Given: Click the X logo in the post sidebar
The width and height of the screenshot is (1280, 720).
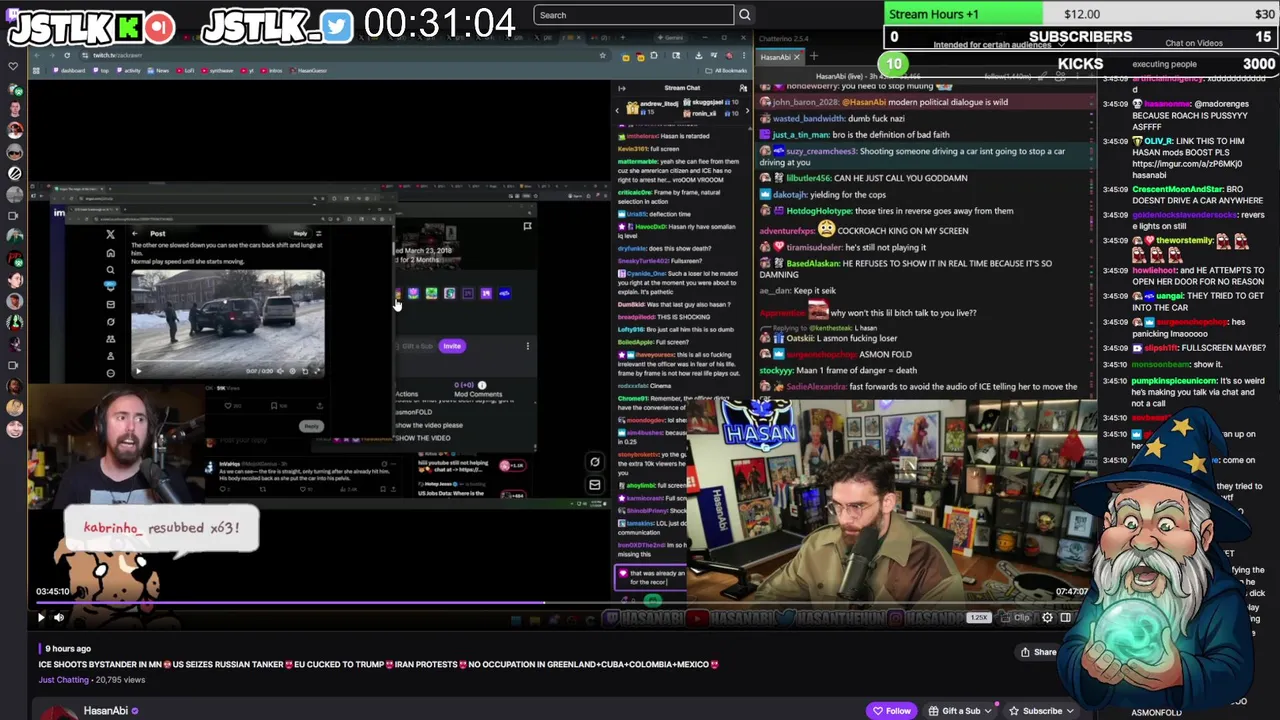Looking at the screenshot, I should 110,235.
